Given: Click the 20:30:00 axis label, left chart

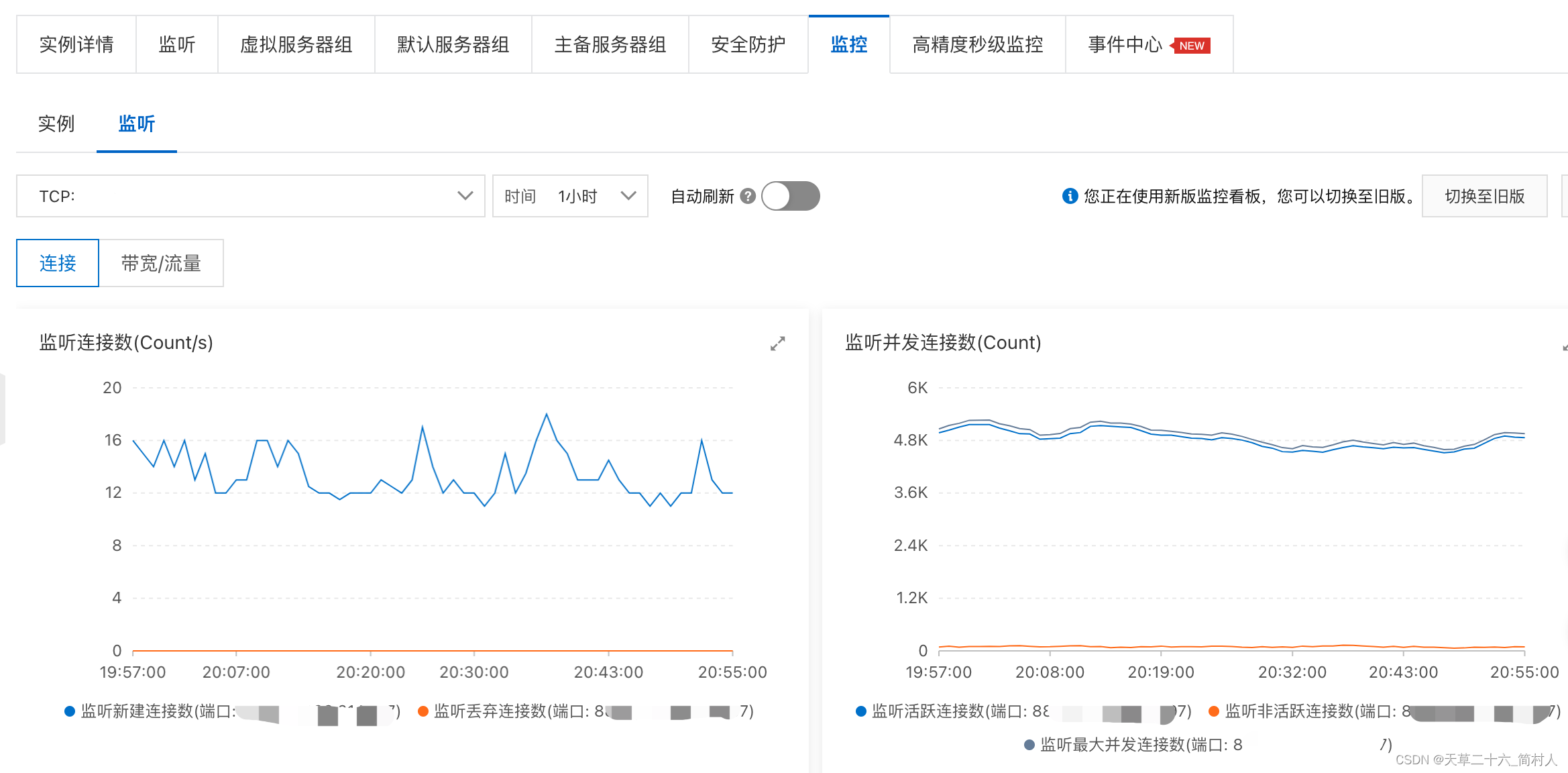Looking at the screenshot, I should coord(474,672).
